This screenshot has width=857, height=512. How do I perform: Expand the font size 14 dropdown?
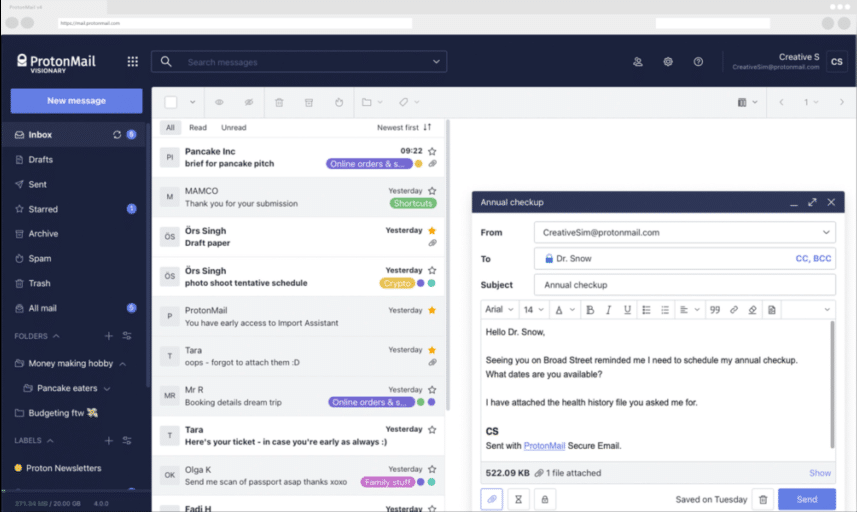534,310
